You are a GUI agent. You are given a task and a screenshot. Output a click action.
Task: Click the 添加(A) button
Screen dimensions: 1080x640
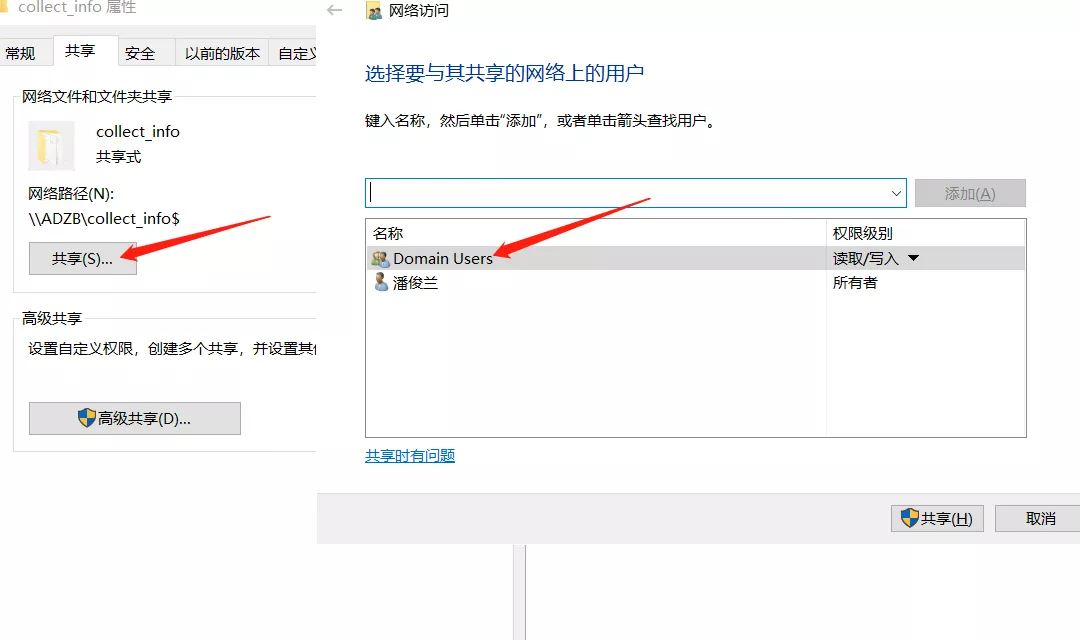pyautogui.click(x=969, y=193)
